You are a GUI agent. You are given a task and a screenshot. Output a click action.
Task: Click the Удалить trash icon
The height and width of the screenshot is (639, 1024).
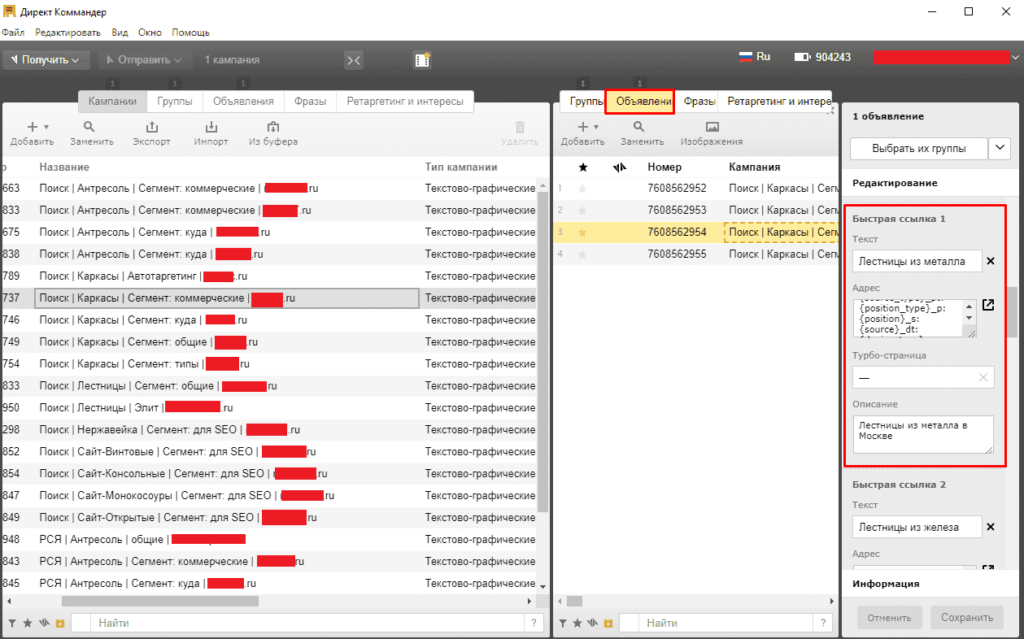[520, 127]
